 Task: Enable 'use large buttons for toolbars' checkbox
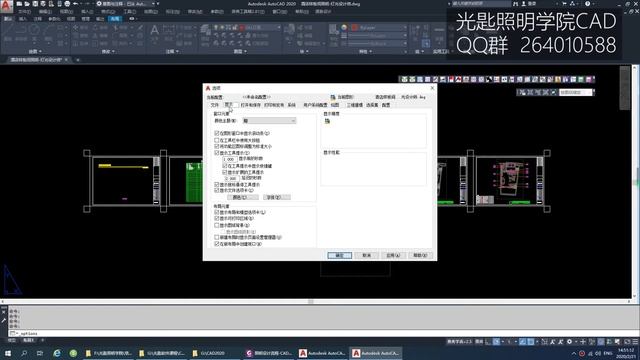pyautogui.click(x=217, y=140)
